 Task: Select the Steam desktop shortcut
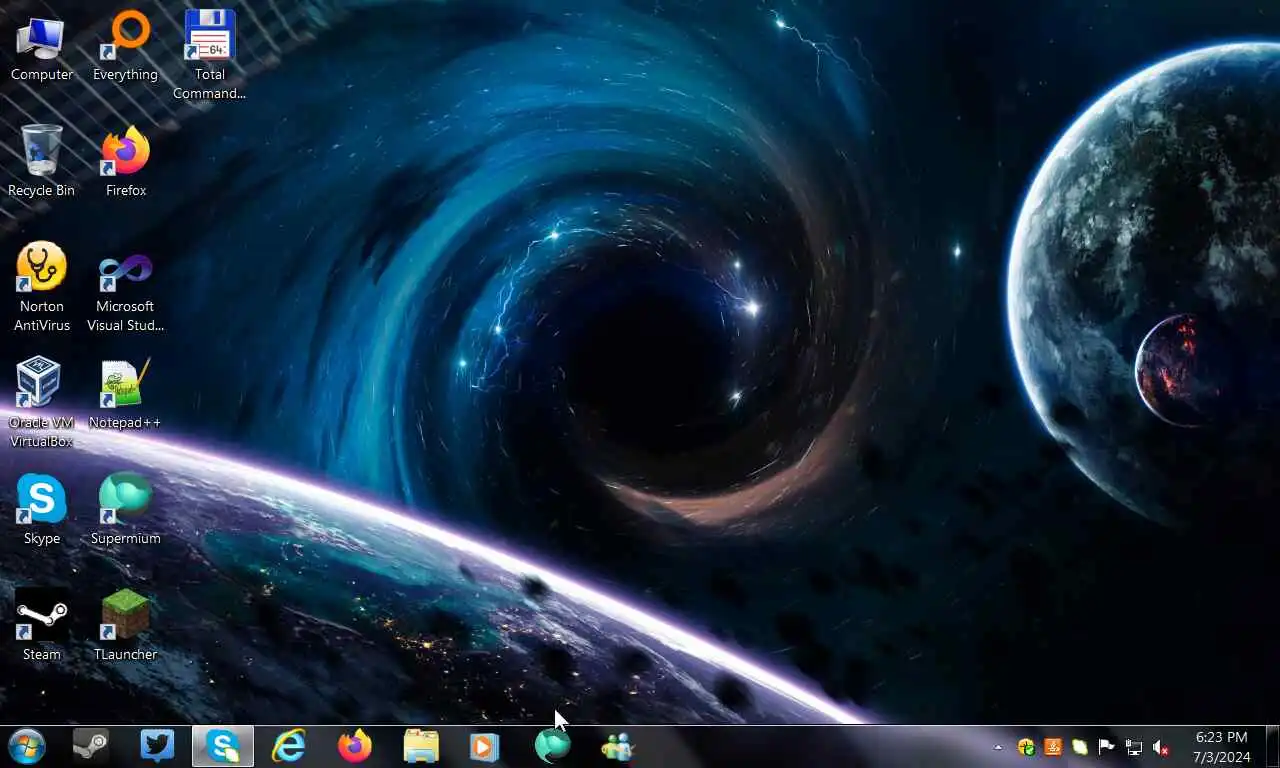pyautogui.click(x=41, y=626)
